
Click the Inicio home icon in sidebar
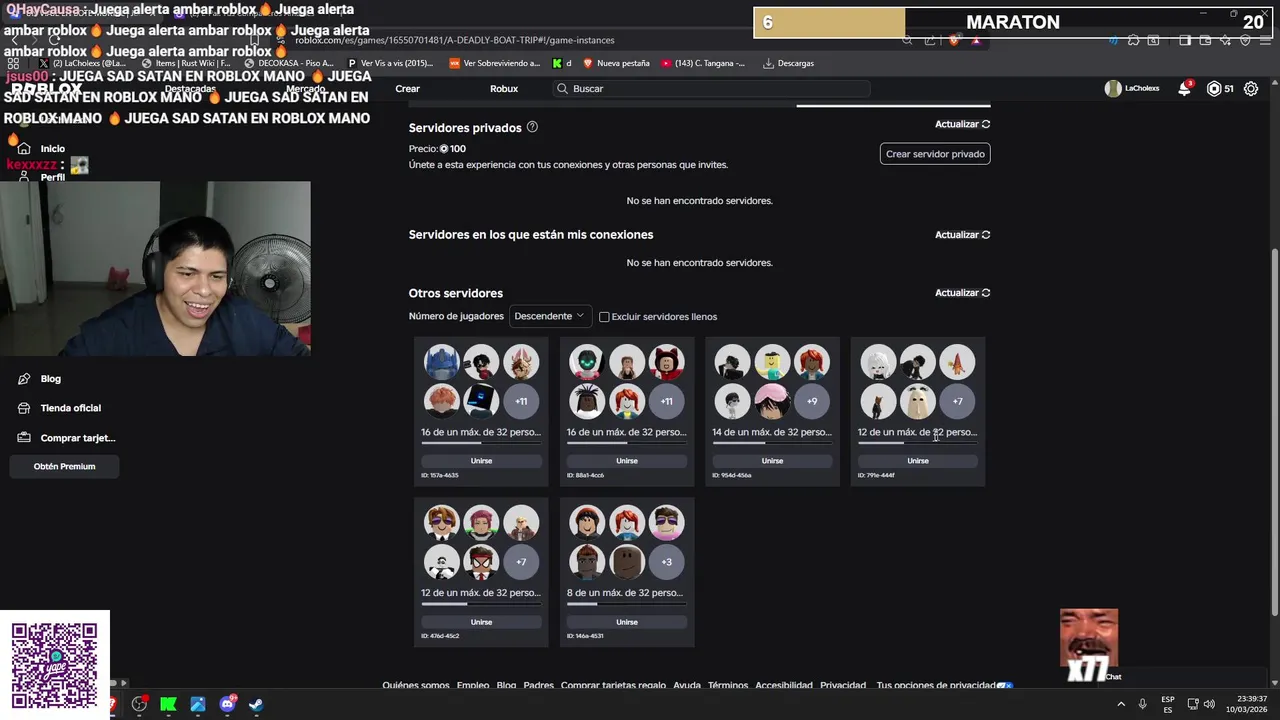24,148
